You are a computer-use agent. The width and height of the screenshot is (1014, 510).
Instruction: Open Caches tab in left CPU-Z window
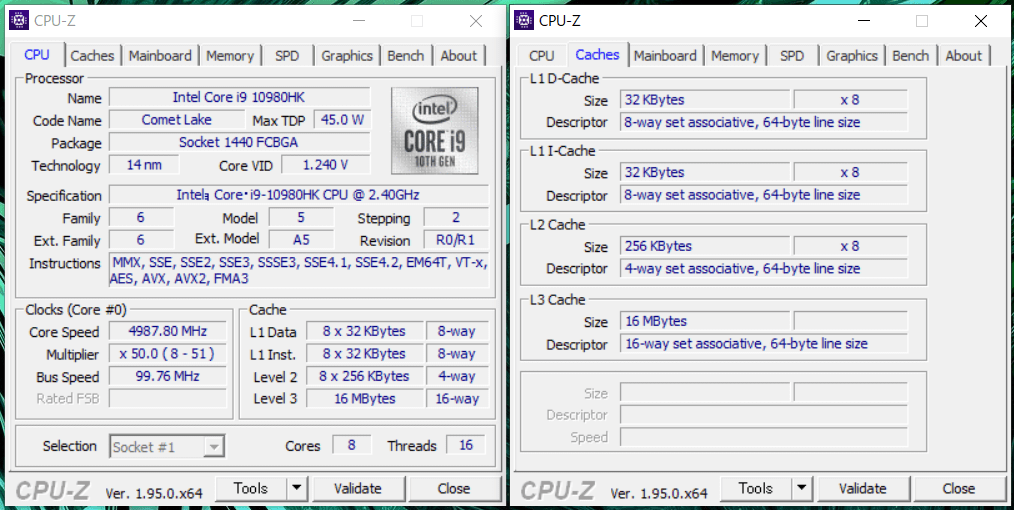[92, 56]
